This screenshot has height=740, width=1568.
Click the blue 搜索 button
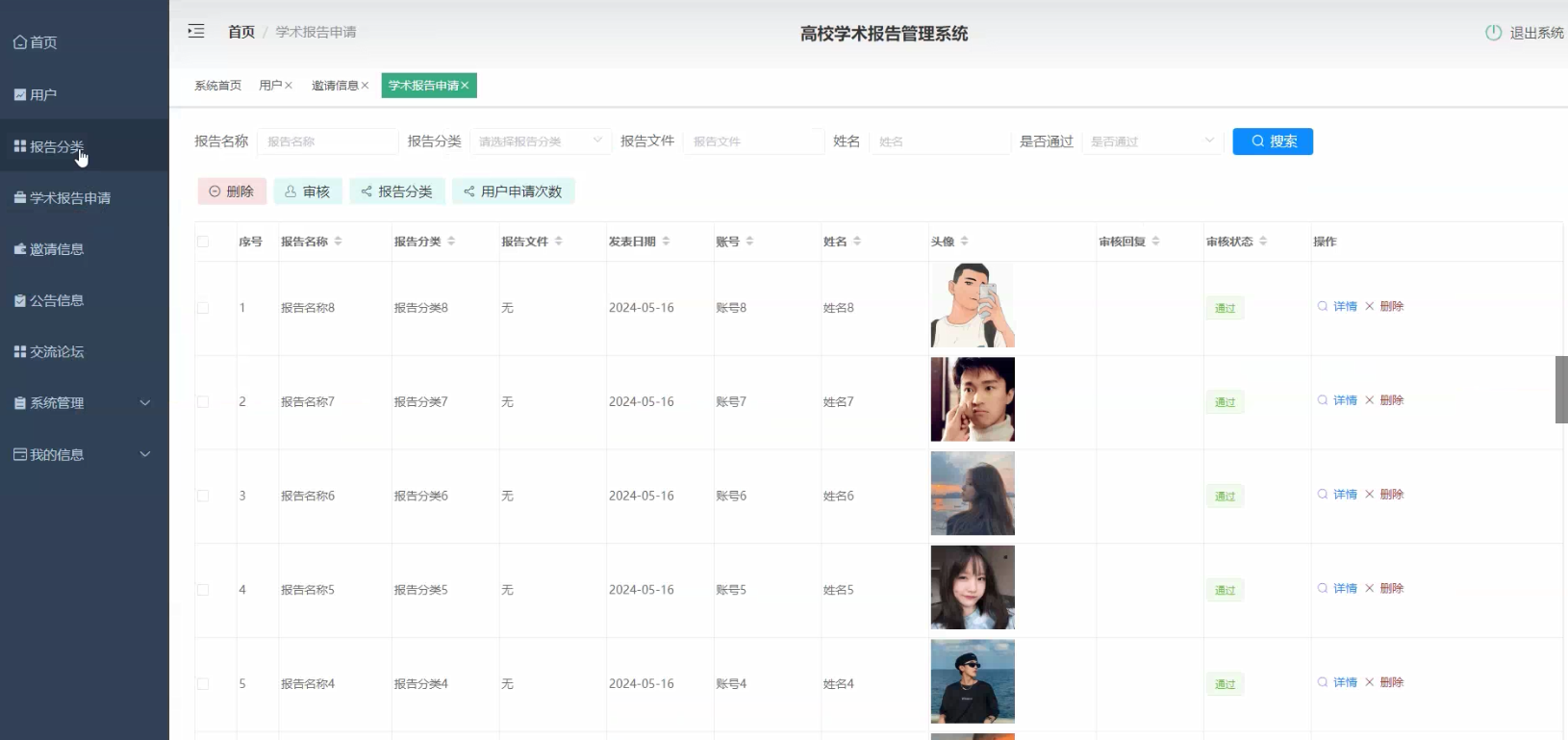[1273, 141]
